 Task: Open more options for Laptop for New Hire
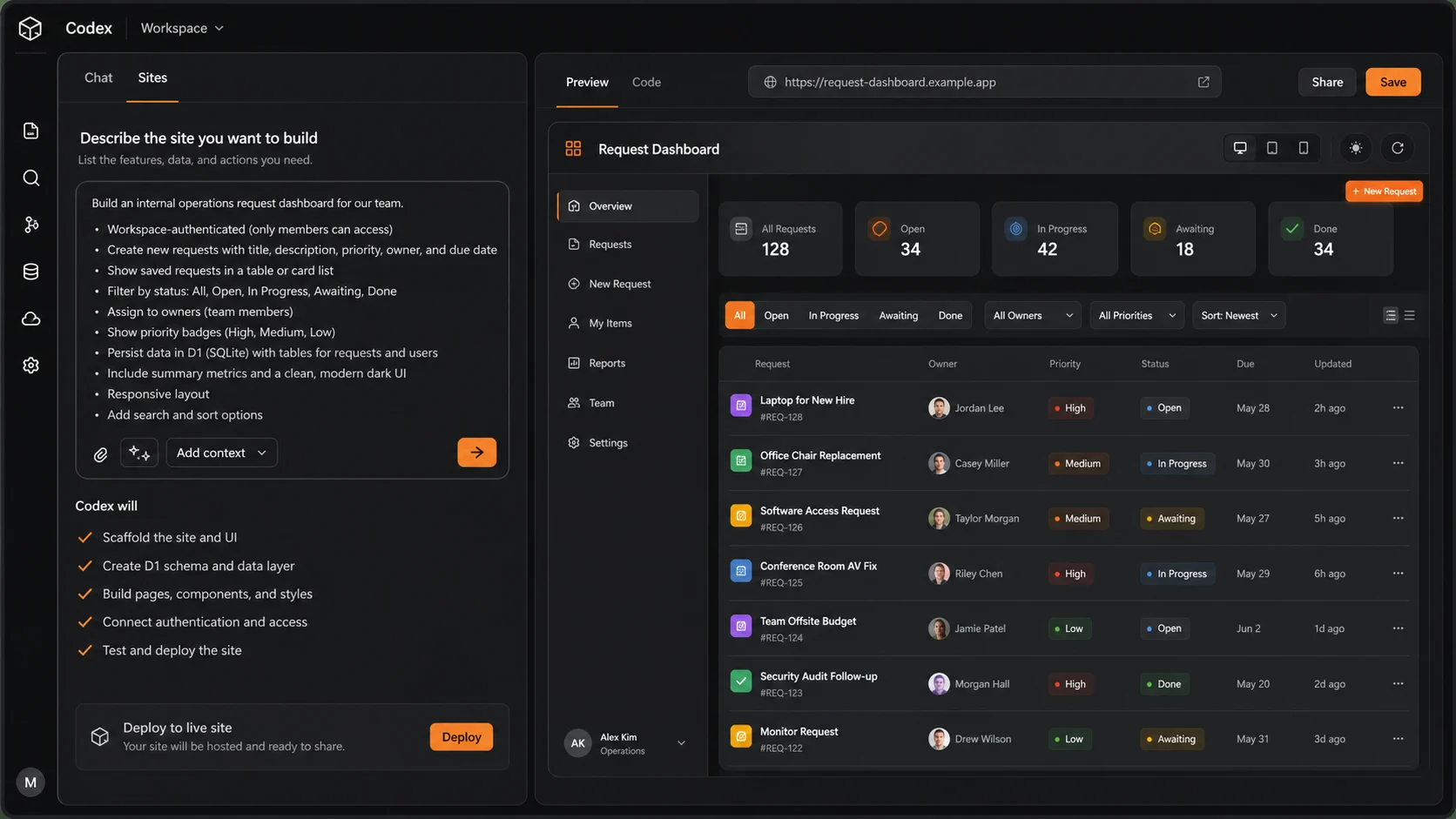click(1398, 408)
